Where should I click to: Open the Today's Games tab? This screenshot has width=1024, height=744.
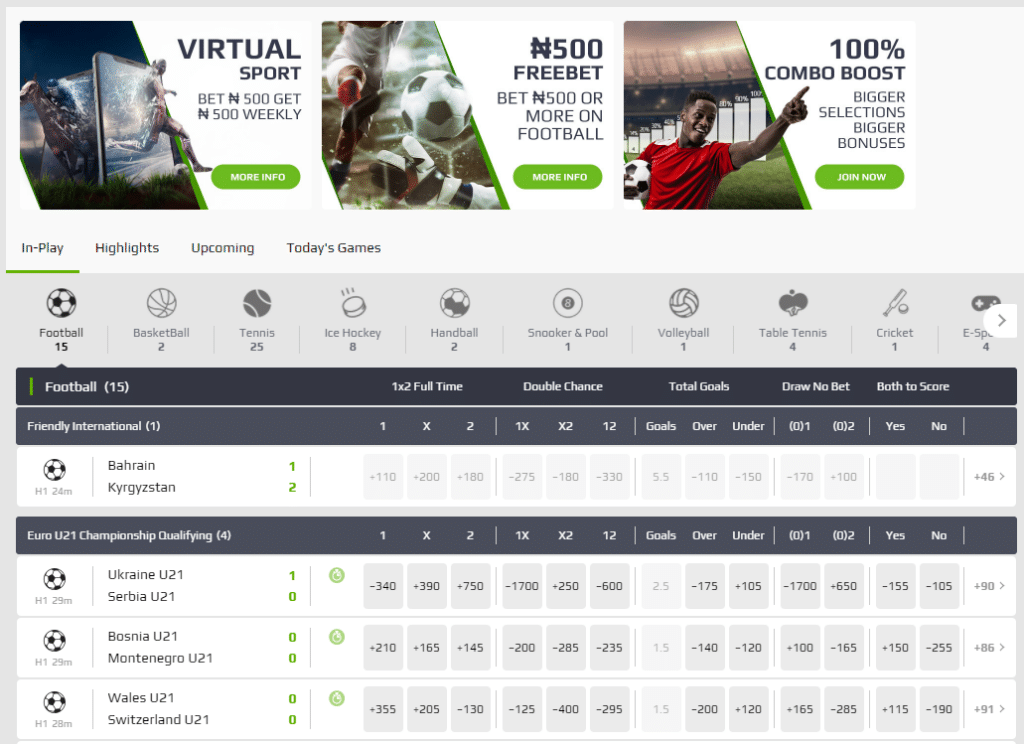[x=333, y=247]
